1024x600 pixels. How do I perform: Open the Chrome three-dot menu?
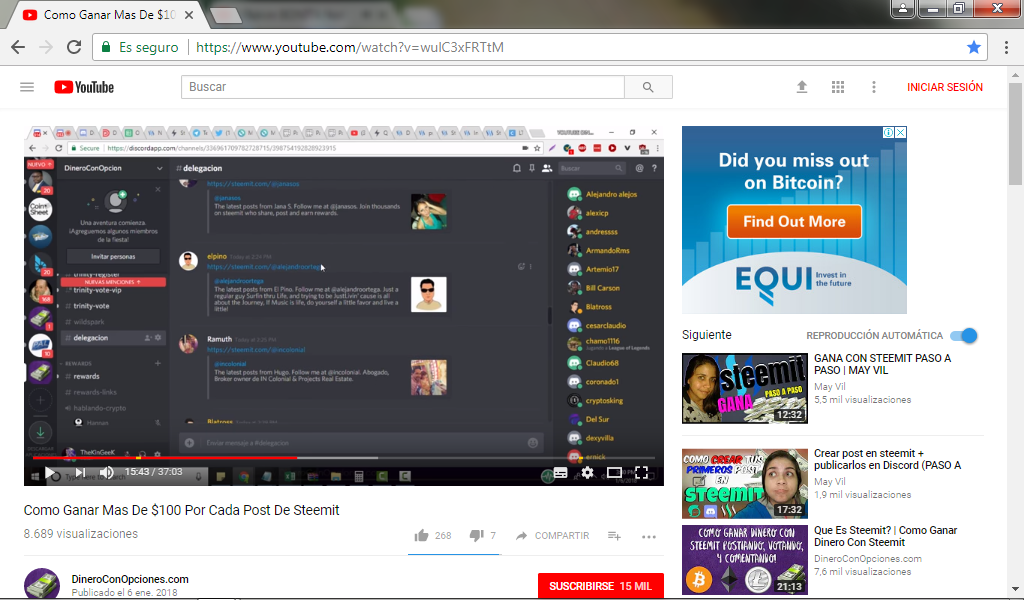coord(1006,47)
